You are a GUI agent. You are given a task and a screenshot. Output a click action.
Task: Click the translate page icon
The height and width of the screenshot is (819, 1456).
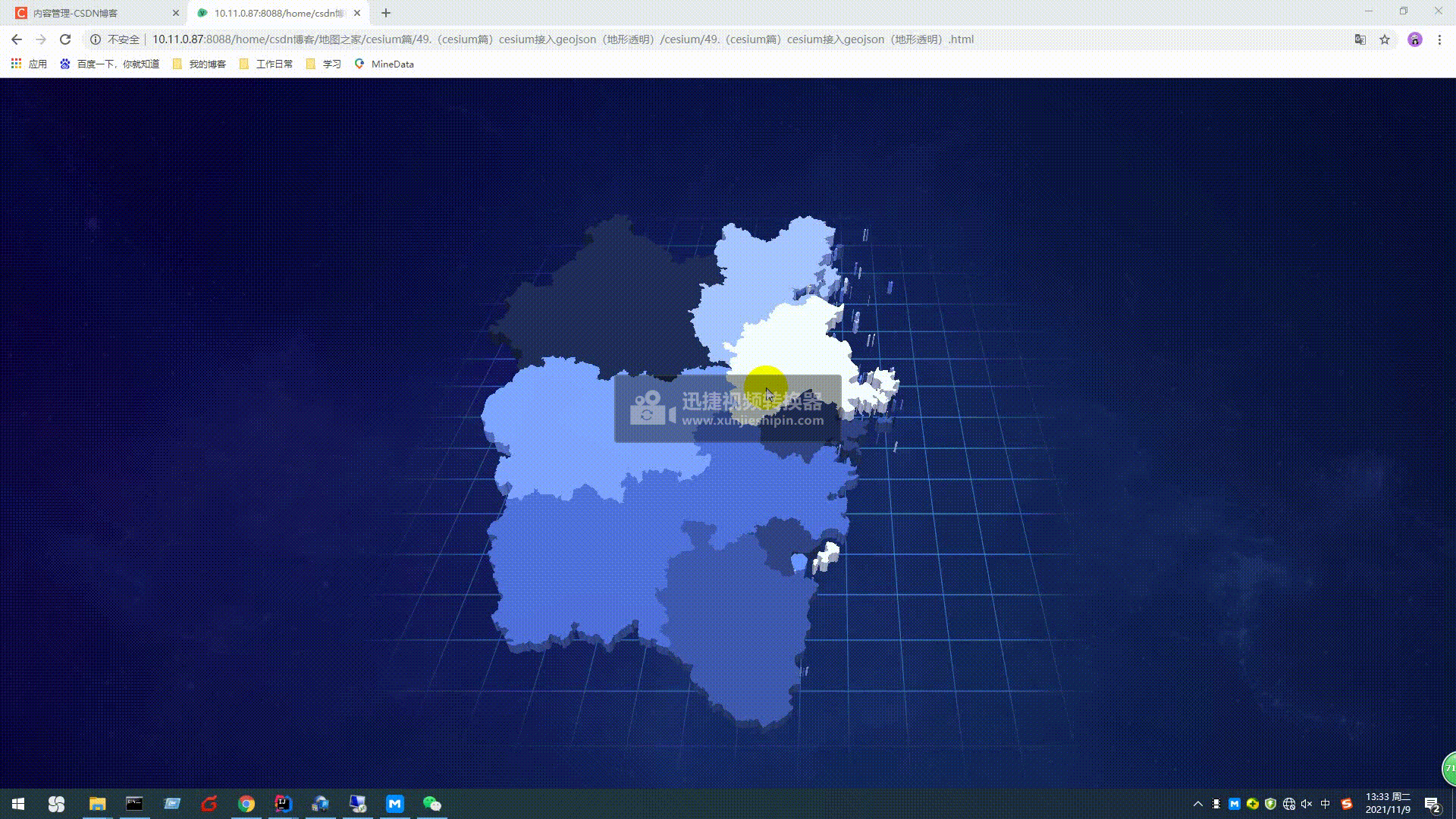(1360, 39)
